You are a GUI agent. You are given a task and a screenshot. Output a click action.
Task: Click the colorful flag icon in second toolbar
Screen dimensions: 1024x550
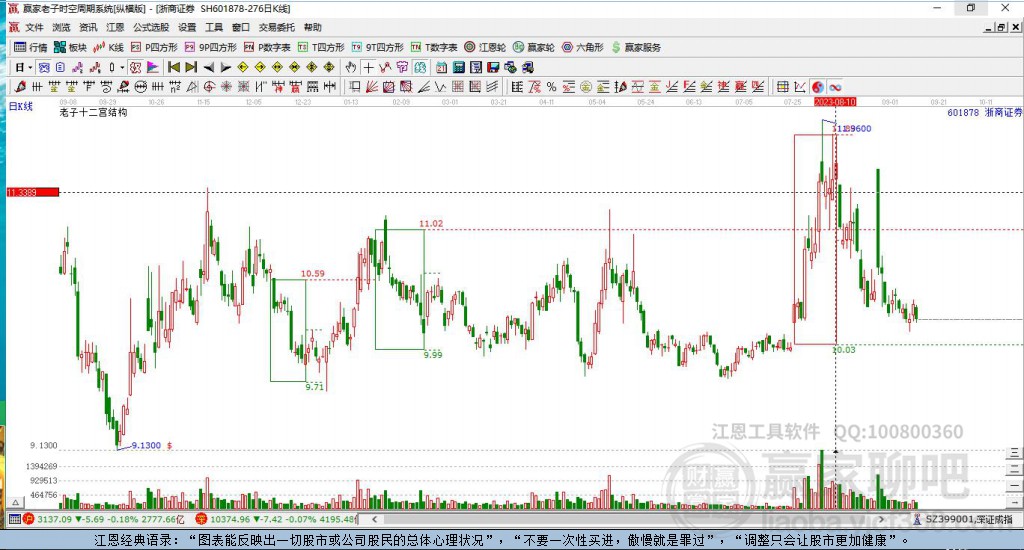tap(153, 67)
